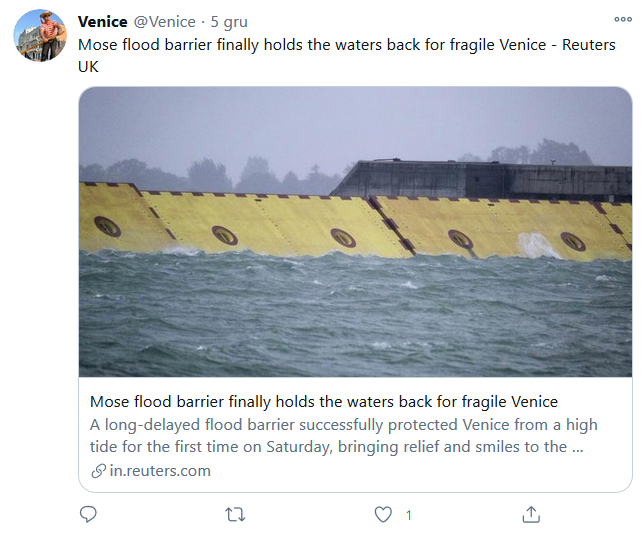Screen dimensions: 644x535
Task: Click the reply speech bubble icon
Action: 88,514
